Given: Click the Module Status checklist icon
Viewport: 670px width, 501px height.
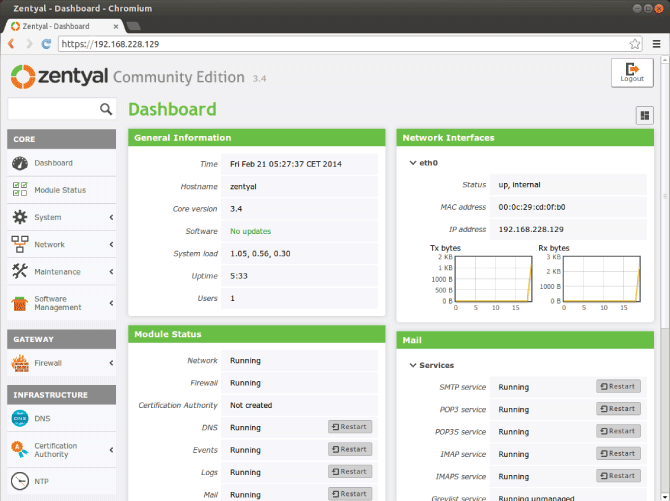Looking at the screenshot, I should [x=20, y=189].
